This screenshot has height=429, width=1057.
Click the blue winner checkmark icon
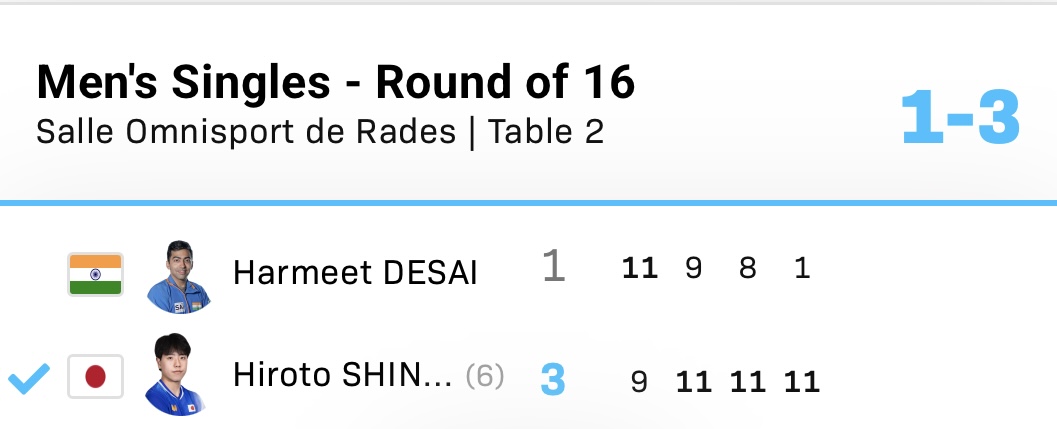30,379
